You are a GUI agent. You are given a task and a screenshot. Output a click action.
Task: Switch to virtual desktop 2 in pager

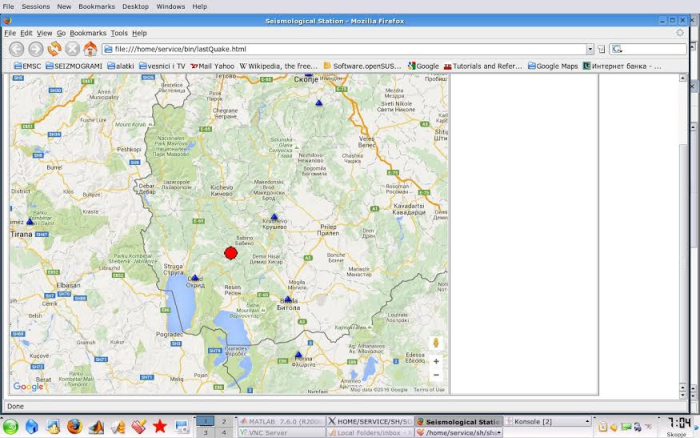click(x=224, y=422)
